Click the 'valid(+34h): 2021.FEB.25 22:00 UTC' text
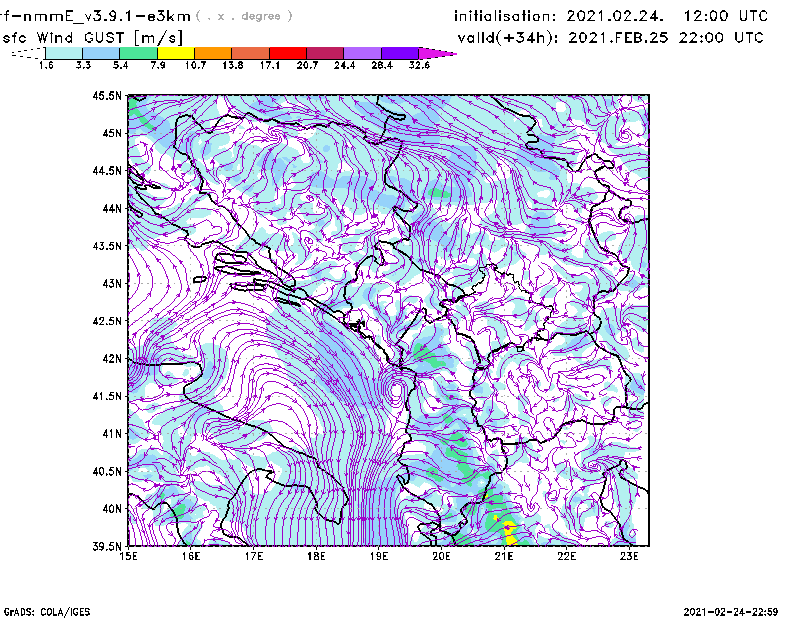This screenshot has width=800, height=618. [610, 38]
